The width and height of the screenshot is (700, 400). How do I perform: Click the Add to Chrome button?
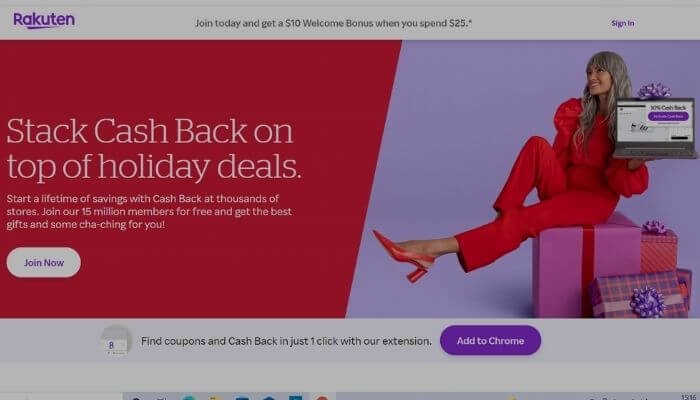[x=490, y=341]
